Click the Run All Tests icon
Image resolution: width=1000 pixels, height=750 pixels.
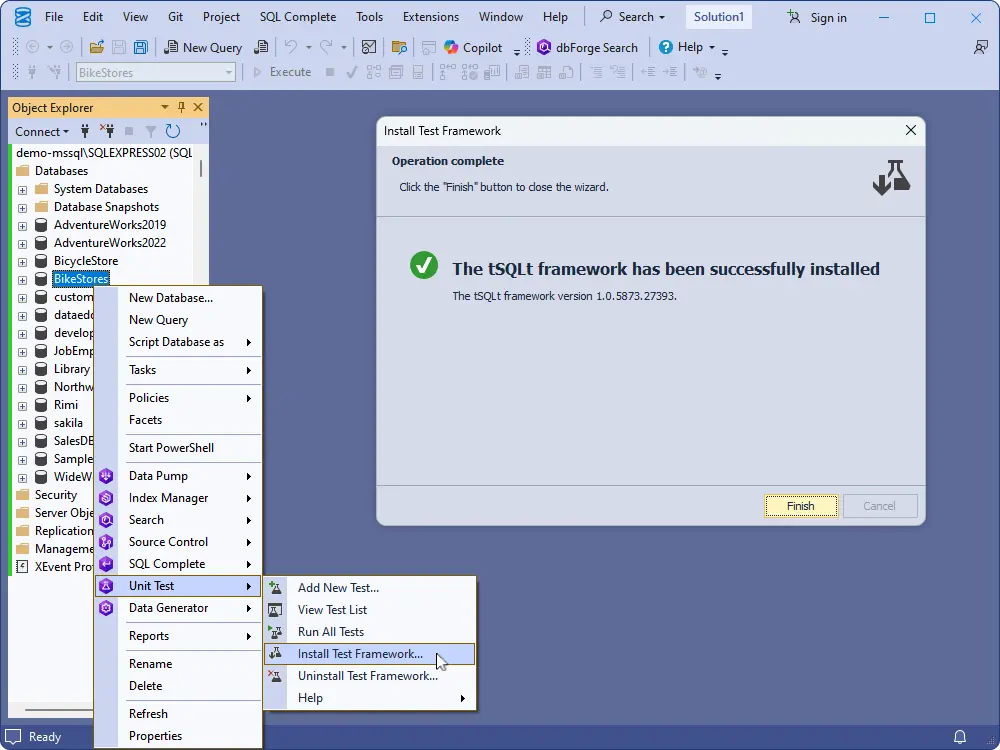point(276,632)
